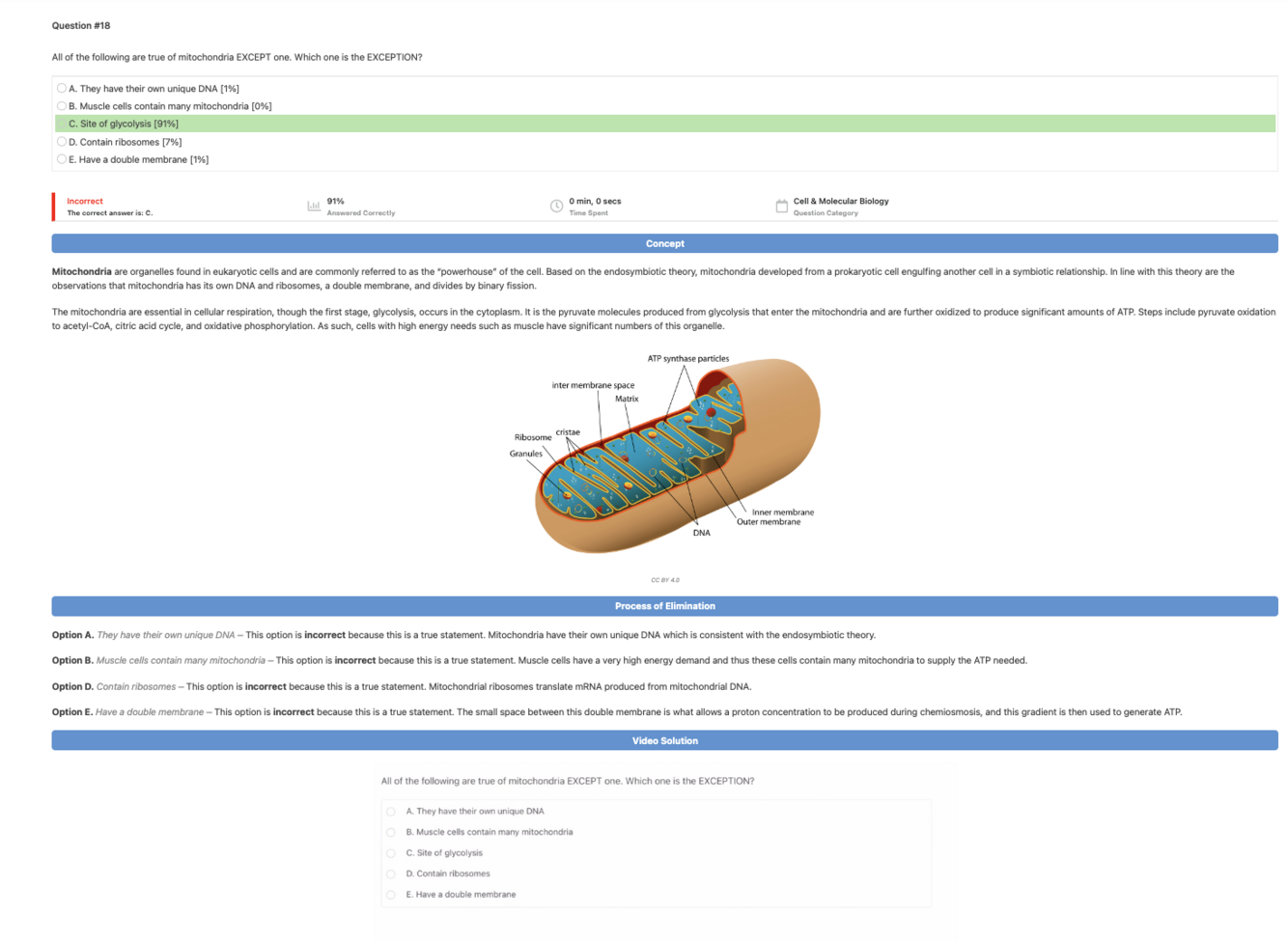This screenshot has height=942, width=1288.
Task: Click the 0 min, 0 secs value
Action: tap(595, 201)
